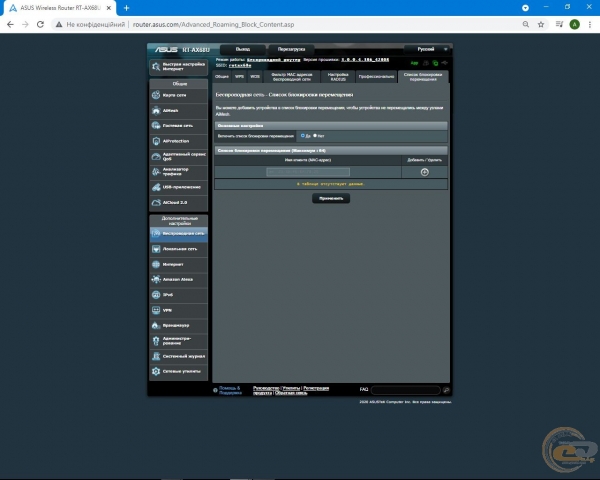Open the VPN settings section

[179, 310]
